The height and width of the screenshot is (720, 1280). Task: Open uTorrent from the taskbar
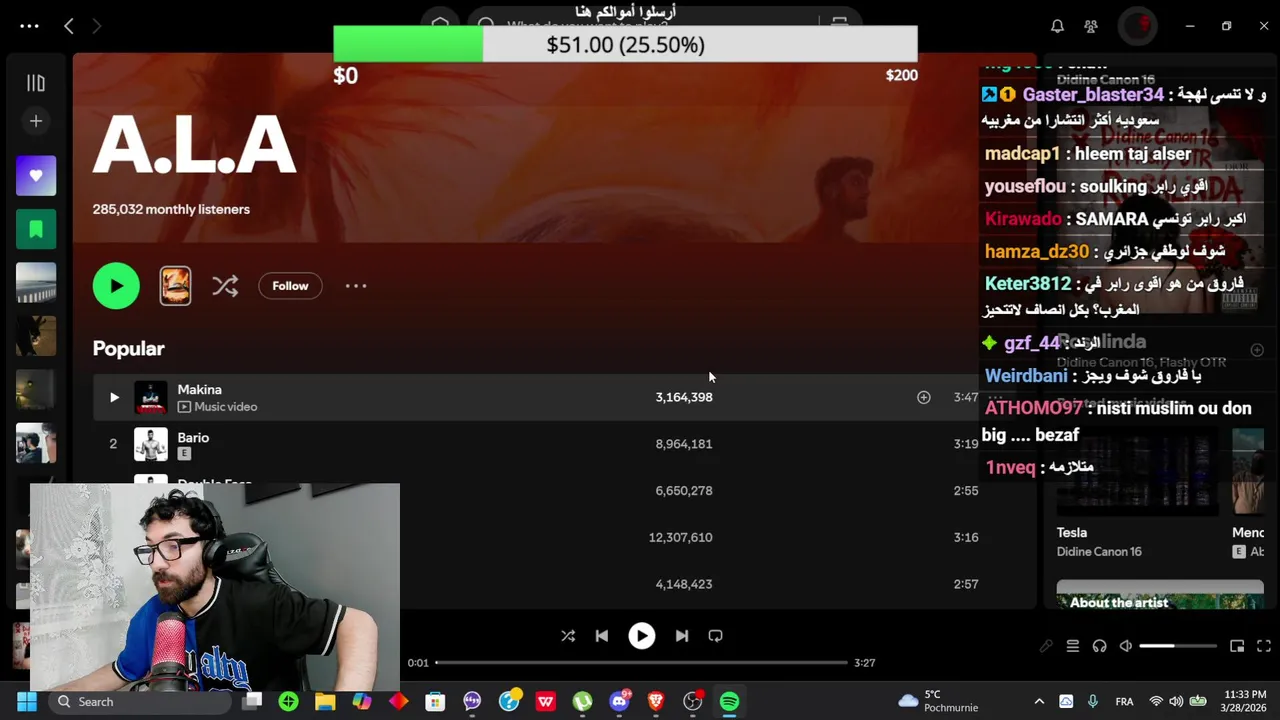pos(582,702)
